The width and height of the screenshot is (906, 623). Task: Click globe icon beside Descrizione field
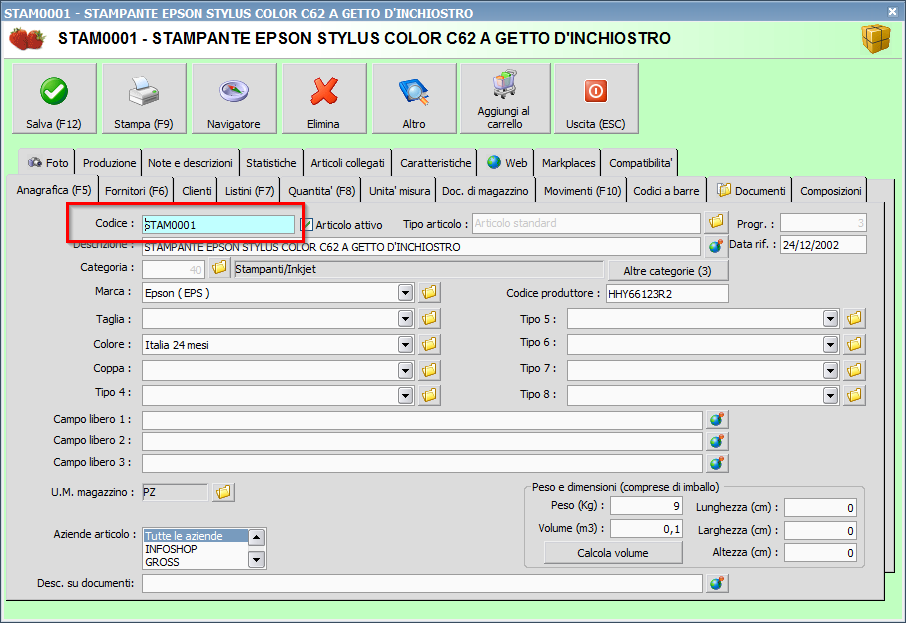pyautogui.click(x=716, y=246)
